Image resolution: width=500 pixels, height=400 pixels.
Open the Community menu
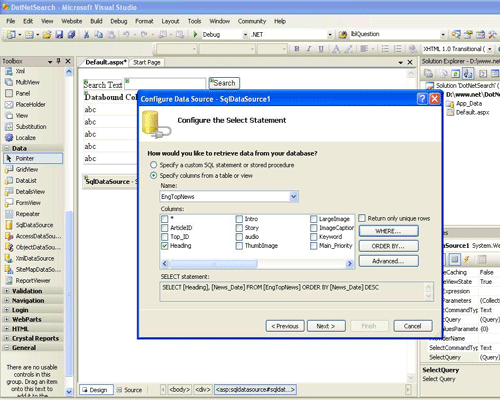pyautogui.click(x=252, y=21)
